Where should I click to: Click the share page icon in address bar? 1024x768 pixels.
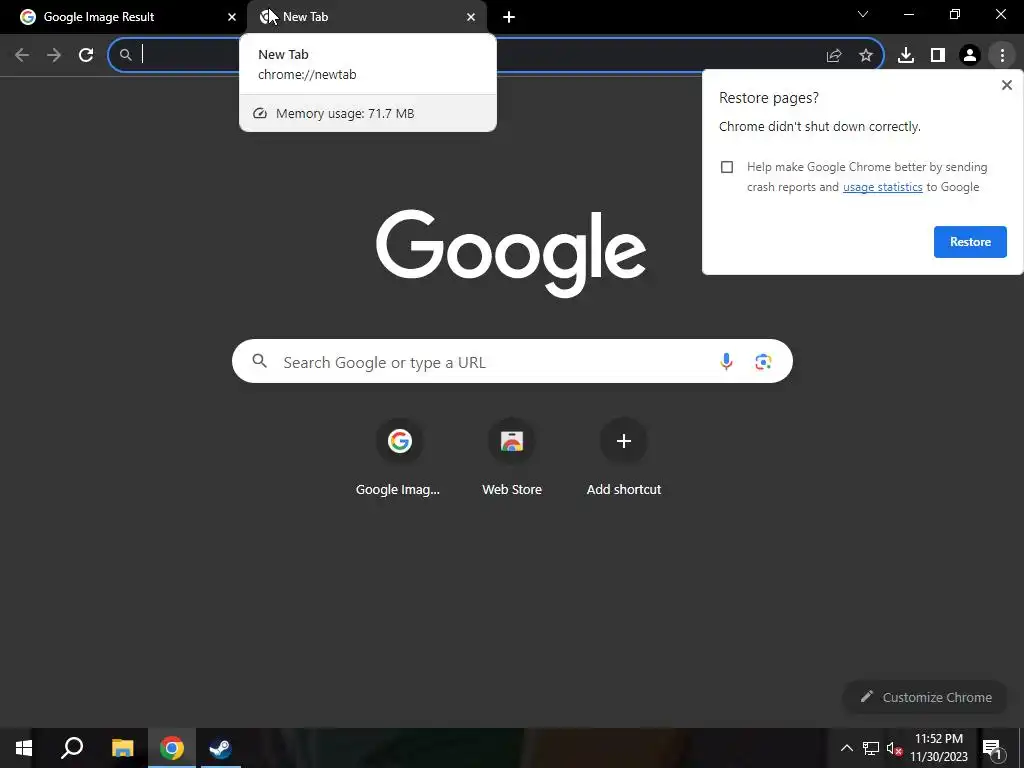click(x=834, y=56)
